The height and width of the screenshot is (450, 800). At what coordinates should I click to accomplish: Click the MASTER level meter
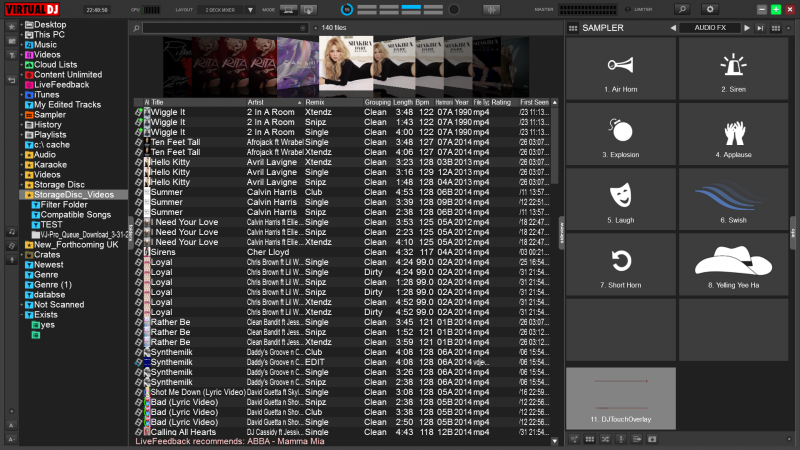587,10
